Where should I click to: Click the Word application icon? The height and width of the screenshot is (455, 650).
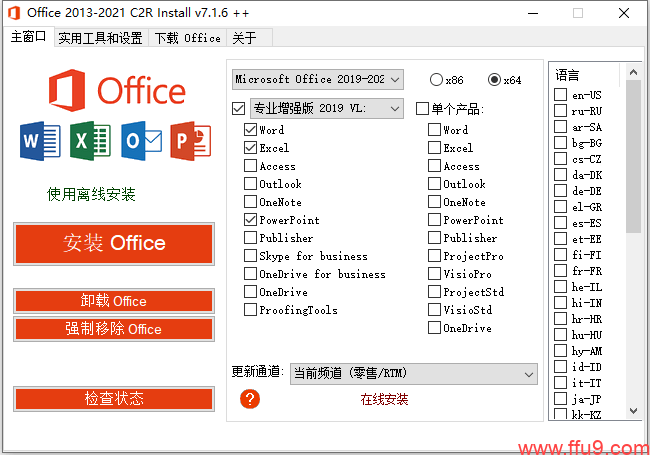[40, 141]
